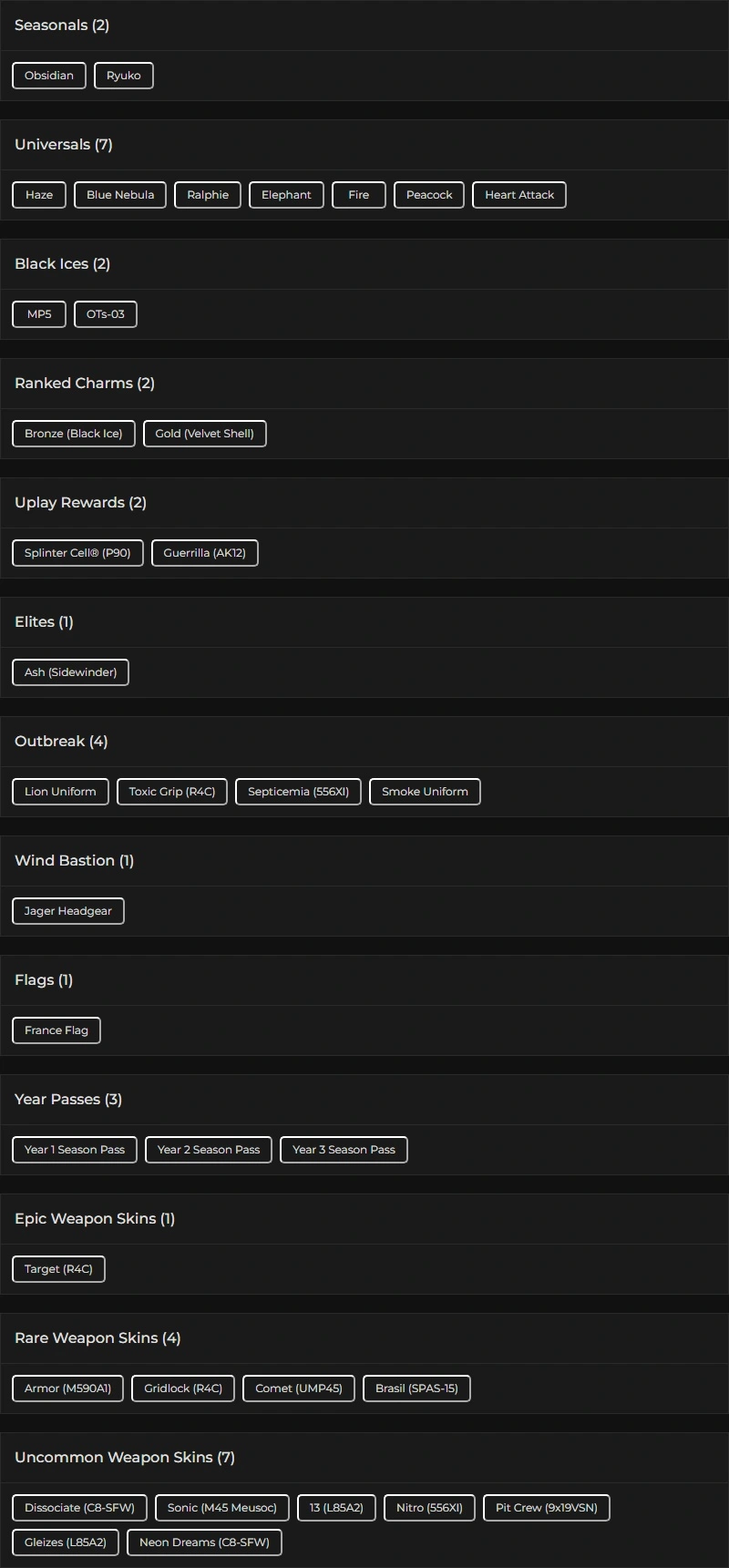729x1568 pixels.
Task: Select the Splinter Cell (P90) reward
Action: pos(77,553)
